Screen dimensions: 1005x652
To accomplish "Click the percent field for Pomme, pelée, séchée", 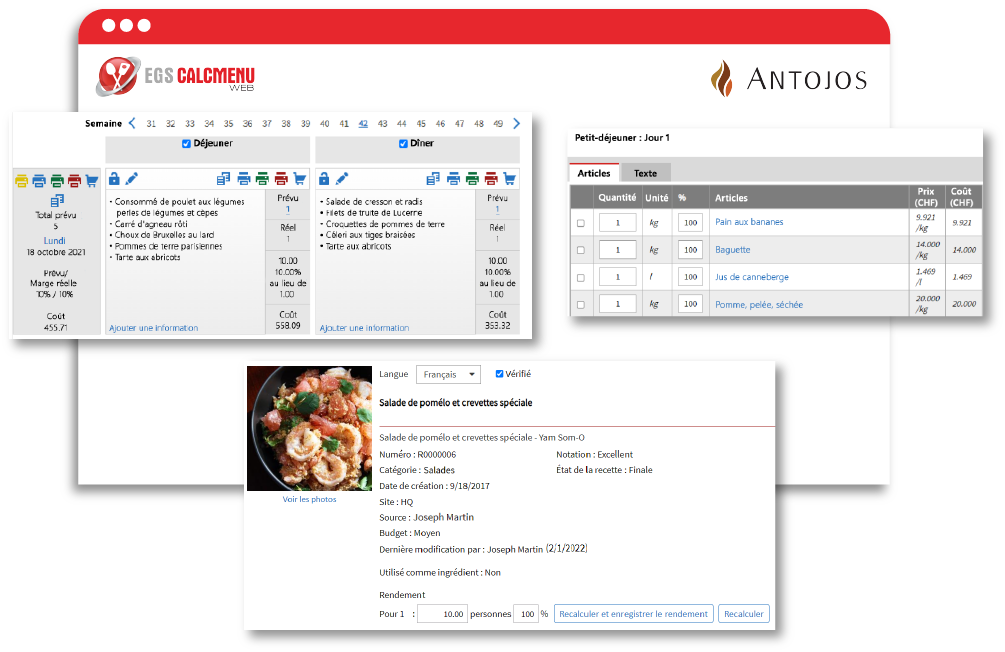I will (690, 304).
